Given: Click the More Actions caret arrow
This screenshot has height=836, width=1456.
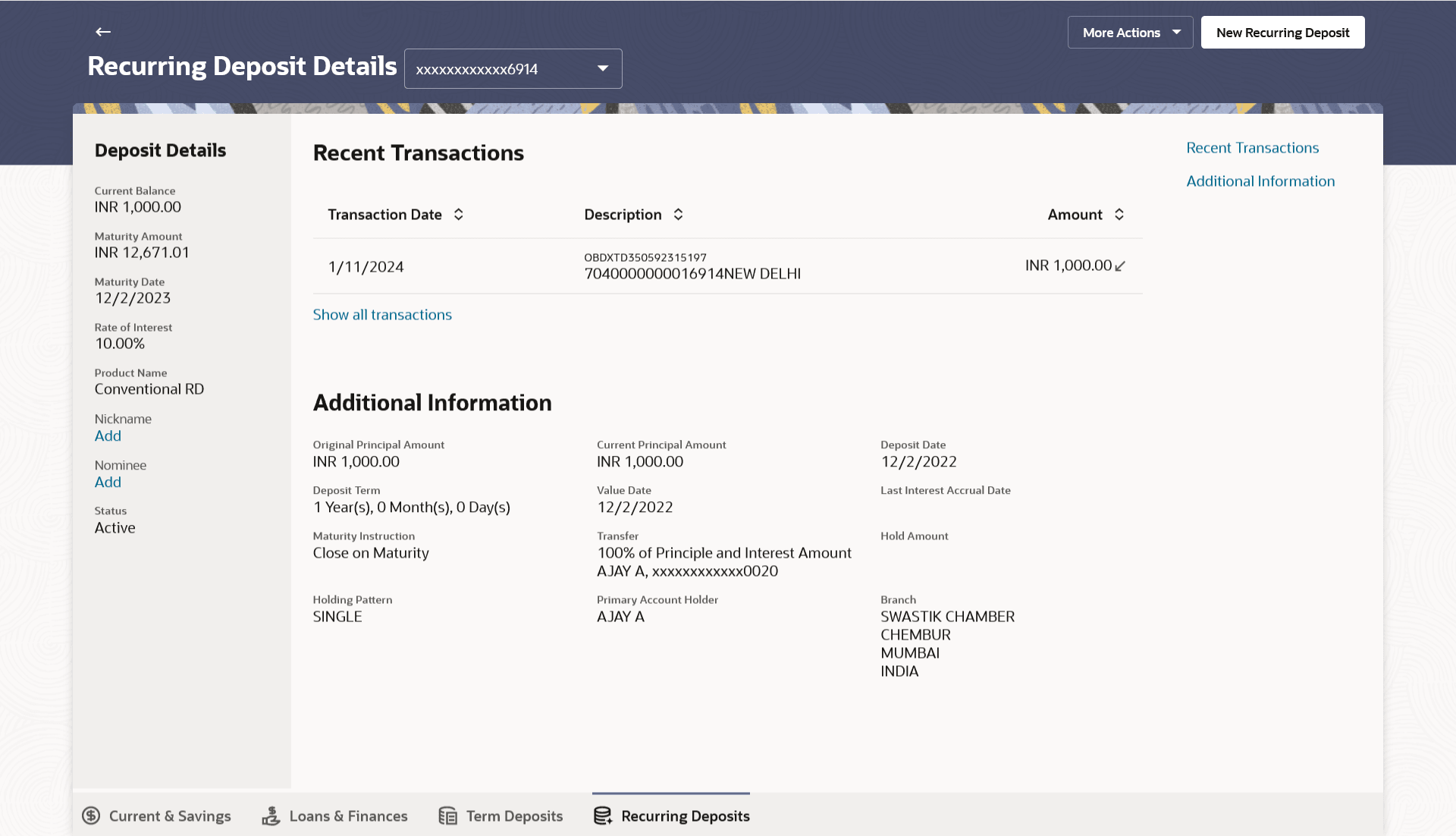Looking at the screenshot, I should [1176, 33].
